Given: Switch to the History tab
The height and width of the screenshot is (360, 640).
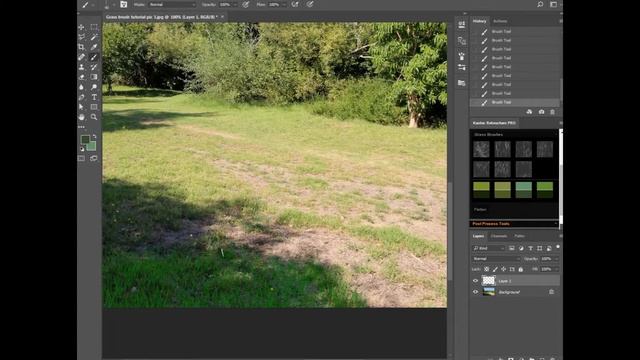Looking at the screenshot, I should click(x=480, y=21).
